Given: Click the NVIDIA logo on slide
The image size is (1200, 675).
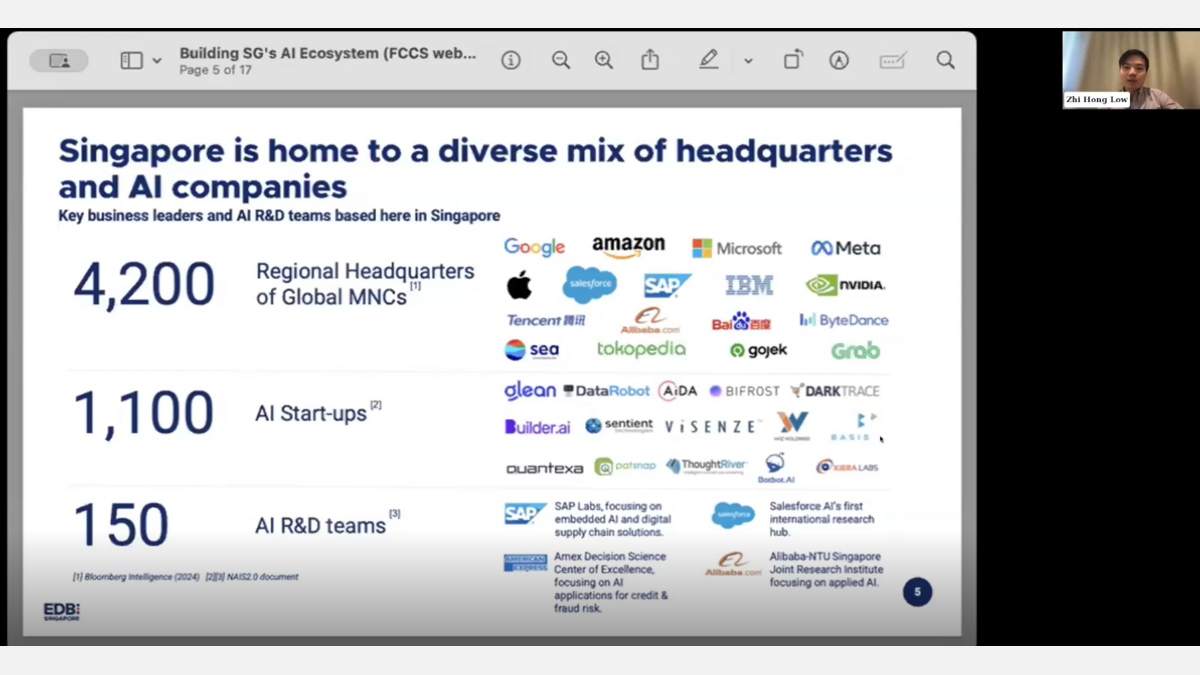Looking at the screenshot, I should (x=845, y=285).
